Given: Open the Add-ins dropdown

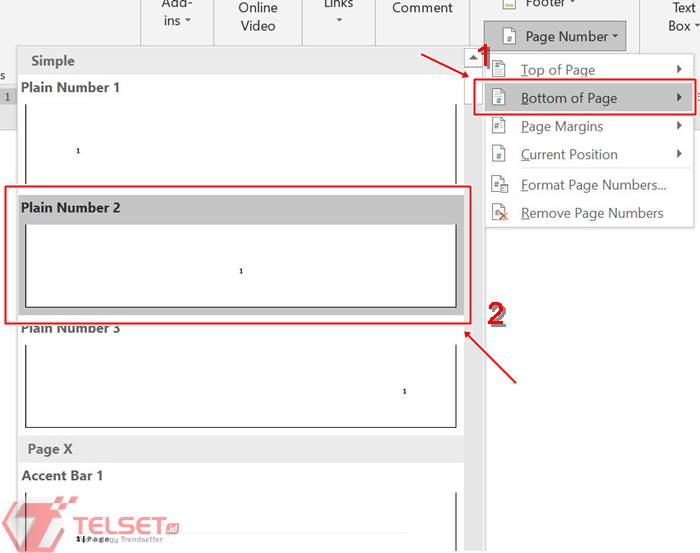Looking at the screenshot, I should point(177,14).
